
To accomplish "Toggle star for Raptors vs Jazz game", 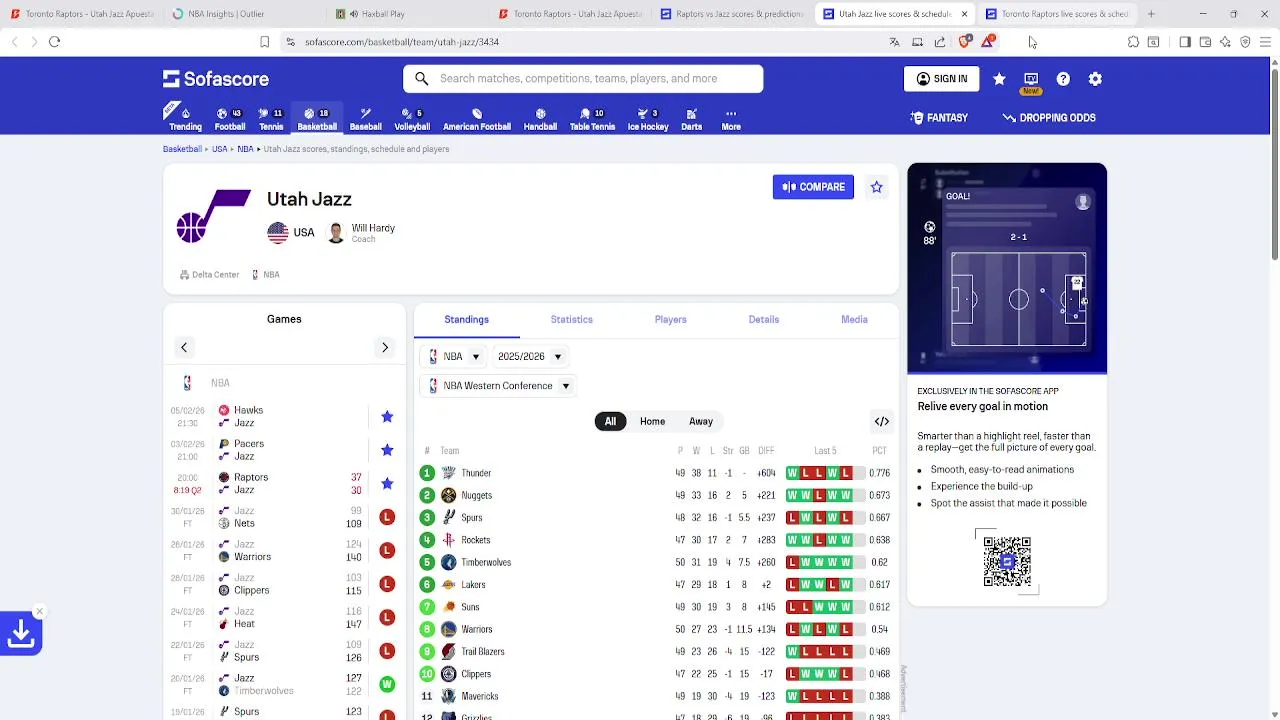I will (x=387, y=484).
